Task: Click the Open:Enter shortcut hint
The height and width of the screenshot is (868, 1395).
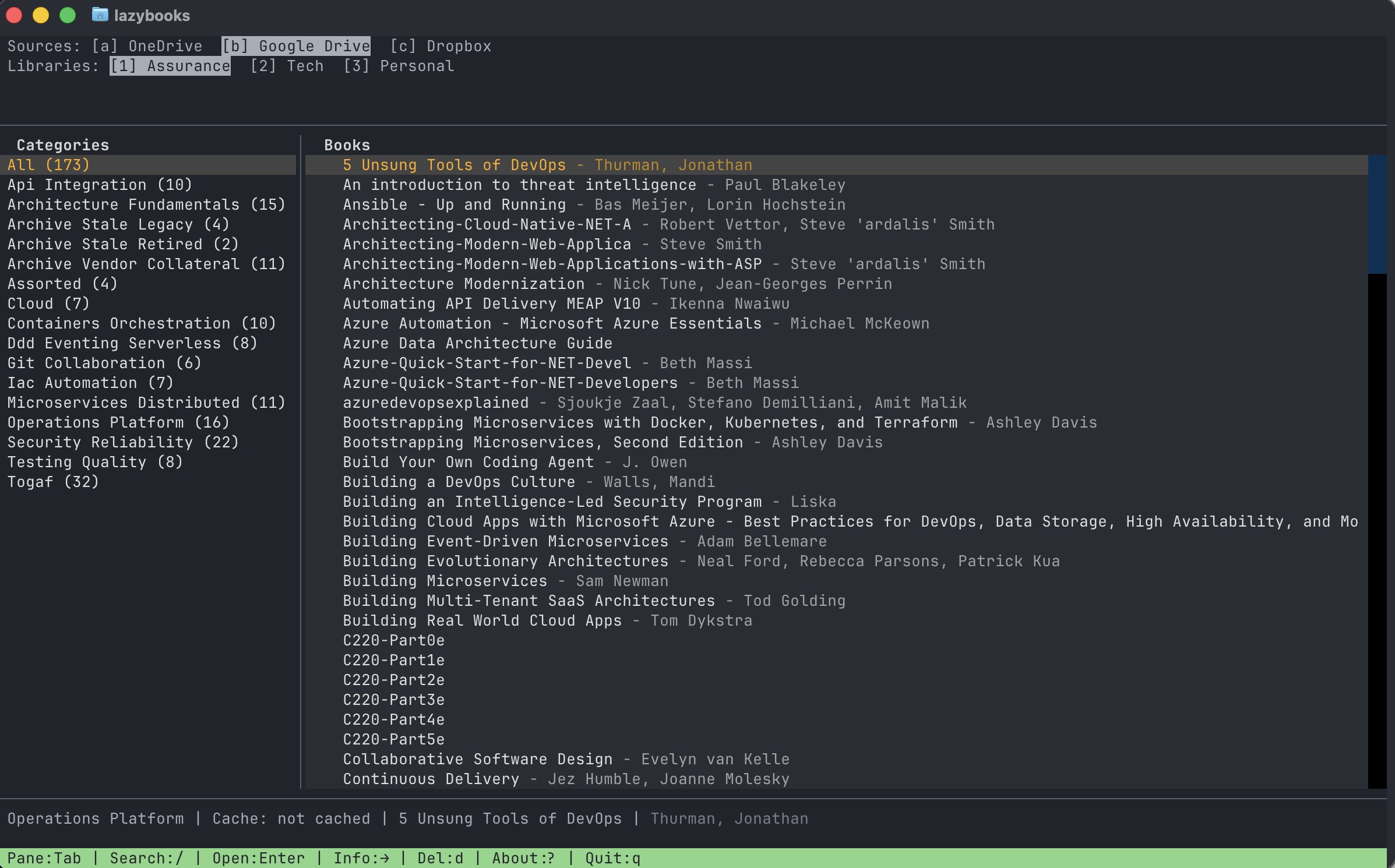Action: click(x=258, y=858)
